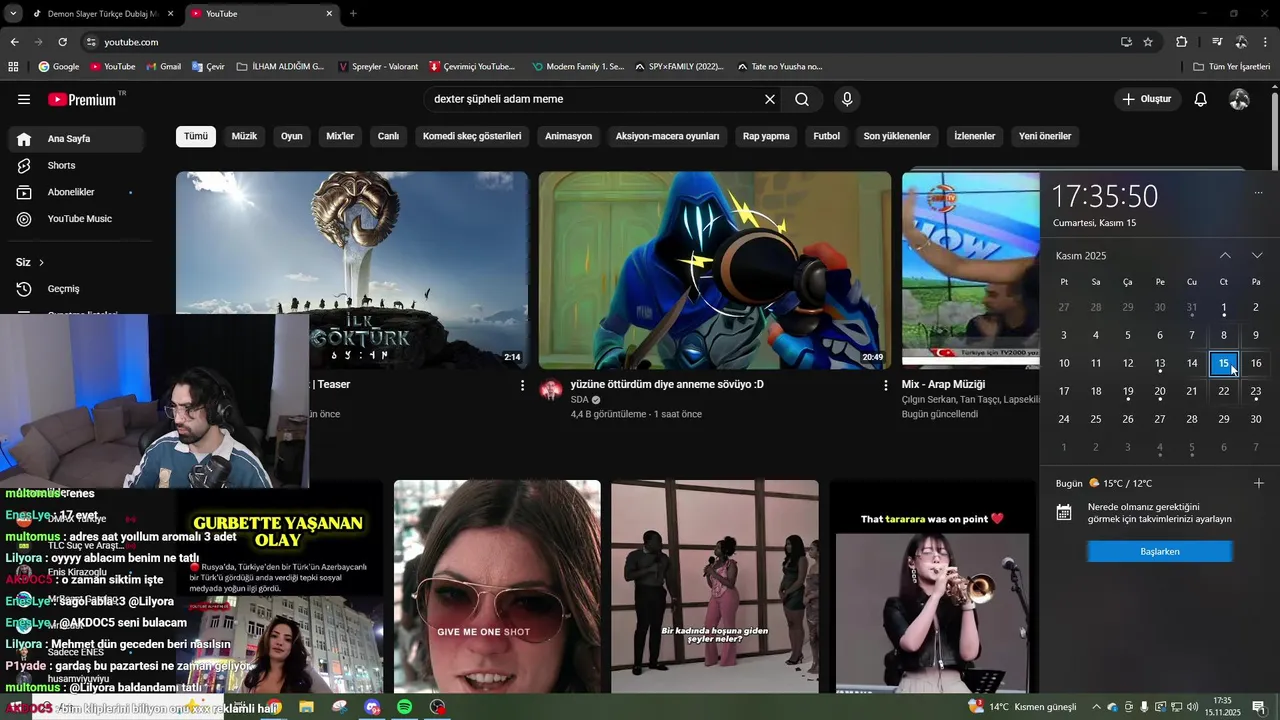Screen dimensions: 1280x720
Task: Open the 'yüzüne öttürdüm diye anneme sövüyo' title
Action: pyautogui.click(x=667, y=384)
